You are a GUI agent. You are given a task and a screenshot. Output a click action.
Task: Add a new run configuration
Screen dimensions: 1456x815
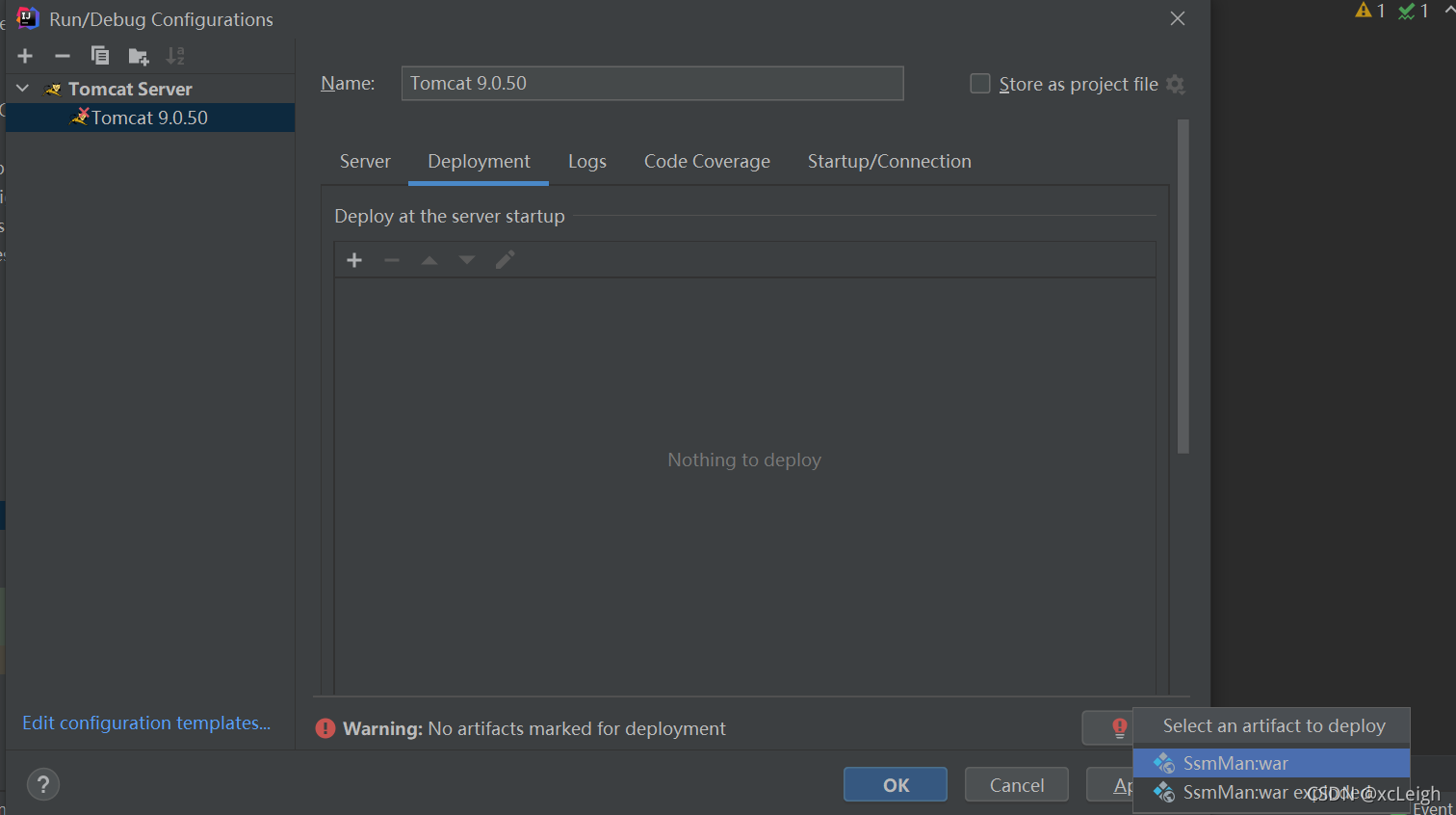[x=26, y=56]
